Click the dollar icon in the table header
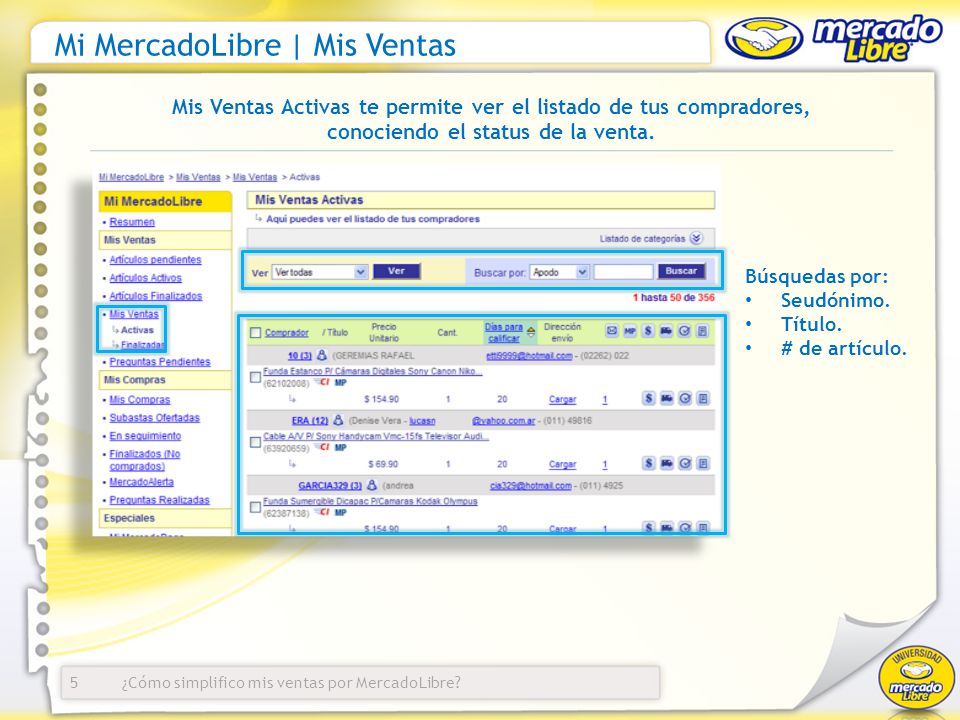The width and height of the screenshot is (960, 720). tap(648, 331)
